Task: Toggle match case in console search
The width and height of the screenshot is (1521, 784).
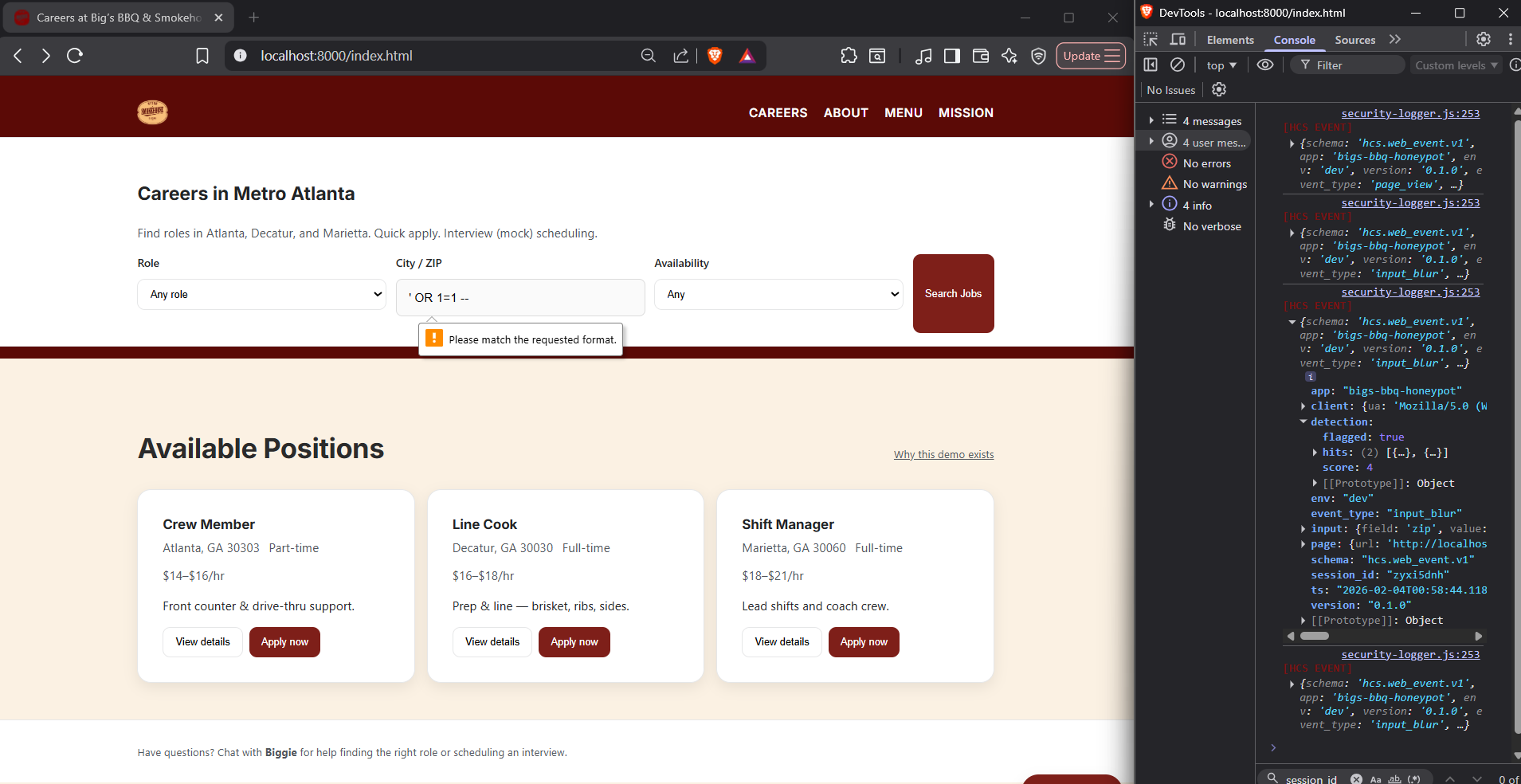Action: pyautogui.click(x=1376, y=778)
